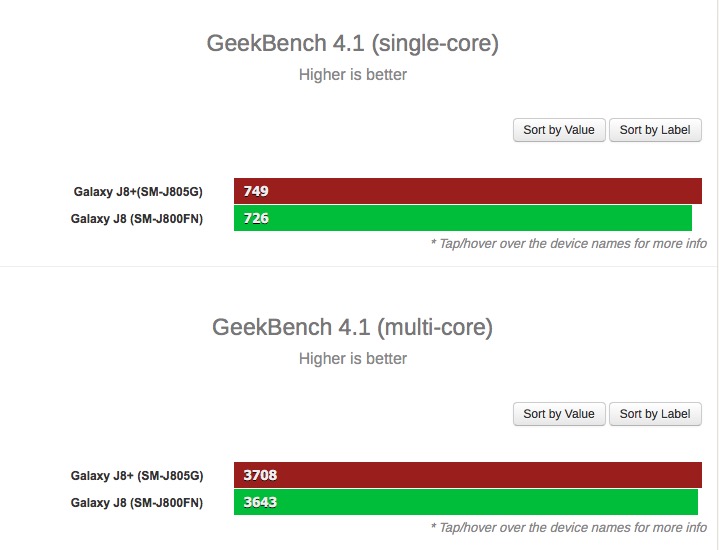Viewport: 719px width, 550px height.
Task: Click Sort by Label for single-core chart
Action: [x=655, y=130]
